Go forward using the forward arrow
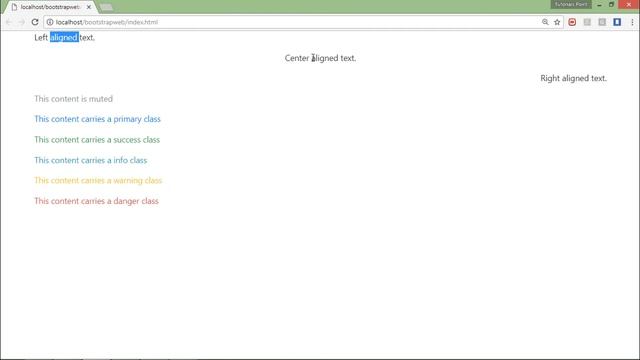The width and height of the screenshot is (640, 360). click(x=21, y=22)
